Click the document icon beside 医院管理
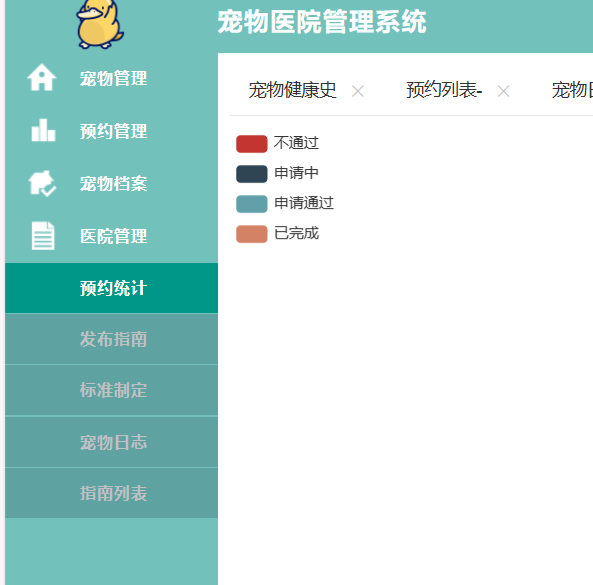Screen dimensions: 593x585 pyautogui.click(x=43, y=236)
